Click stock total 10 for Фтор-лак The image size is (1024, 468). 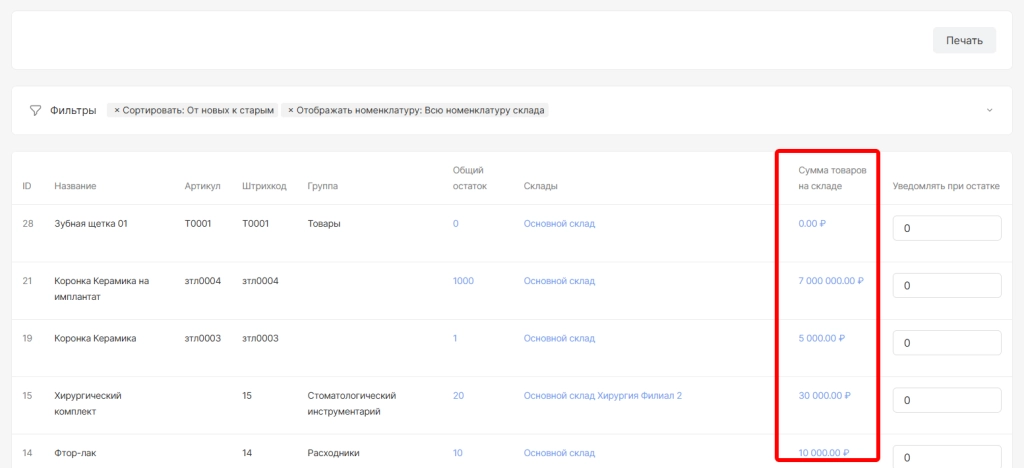[x=458, y=453]
